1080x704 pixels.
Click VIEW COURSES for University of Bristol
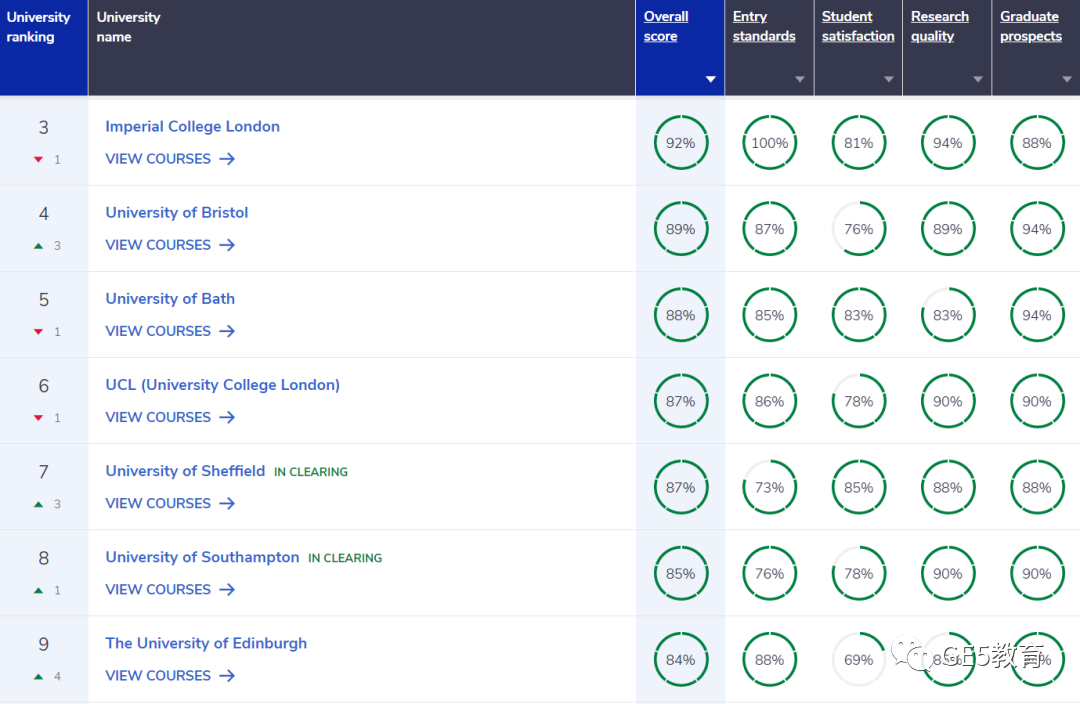(170, 245)
